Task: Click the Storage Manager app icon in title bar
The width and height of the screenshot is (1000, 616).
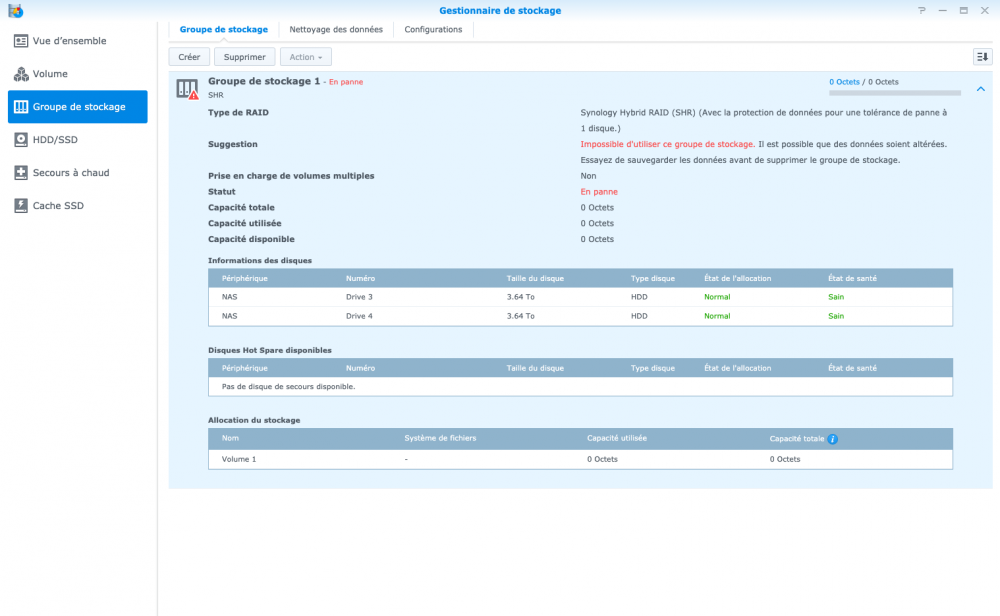Action: point(14,11)
